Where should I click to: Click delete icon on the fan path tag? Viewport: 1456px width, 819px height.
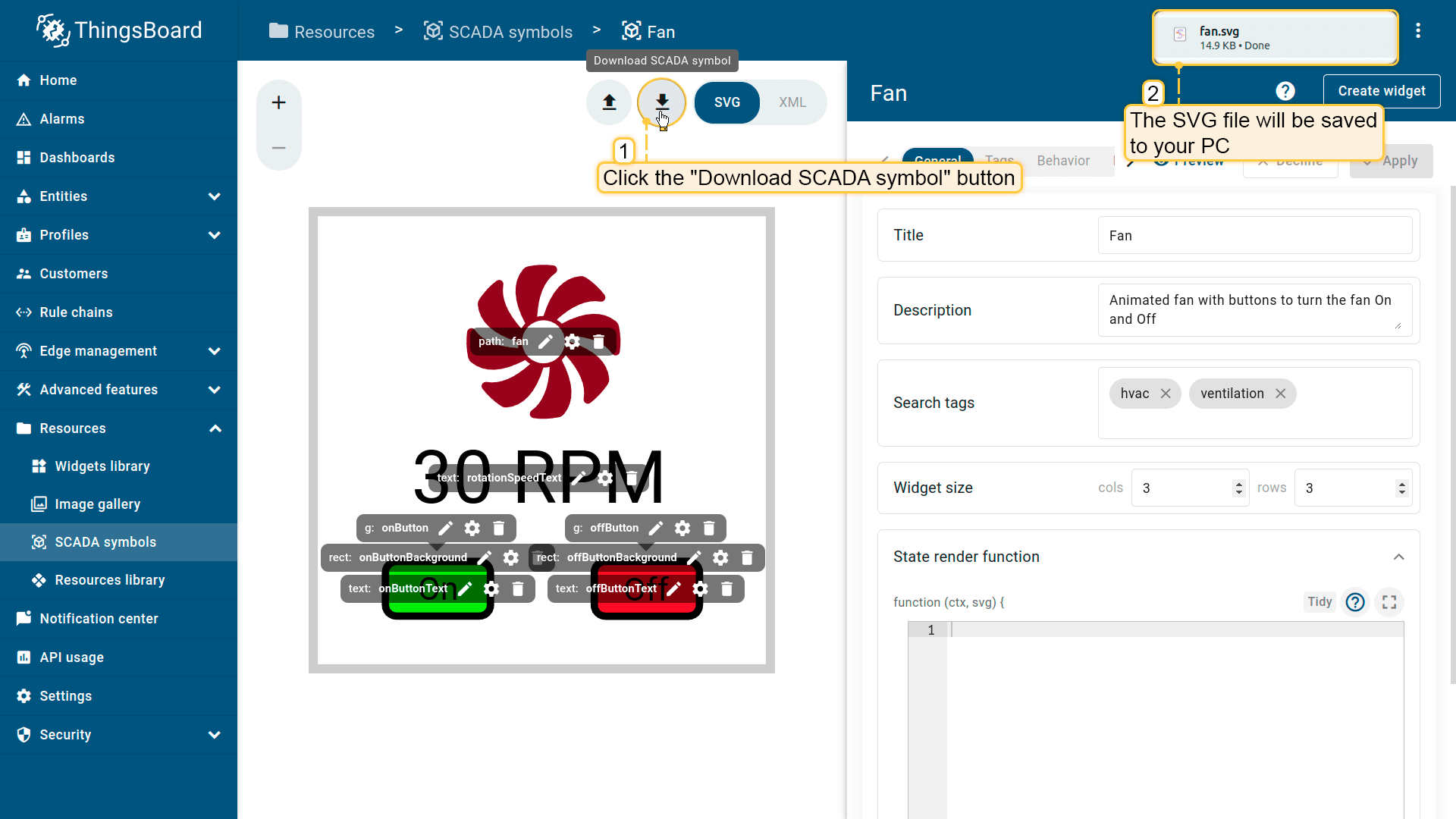[598, 342]
